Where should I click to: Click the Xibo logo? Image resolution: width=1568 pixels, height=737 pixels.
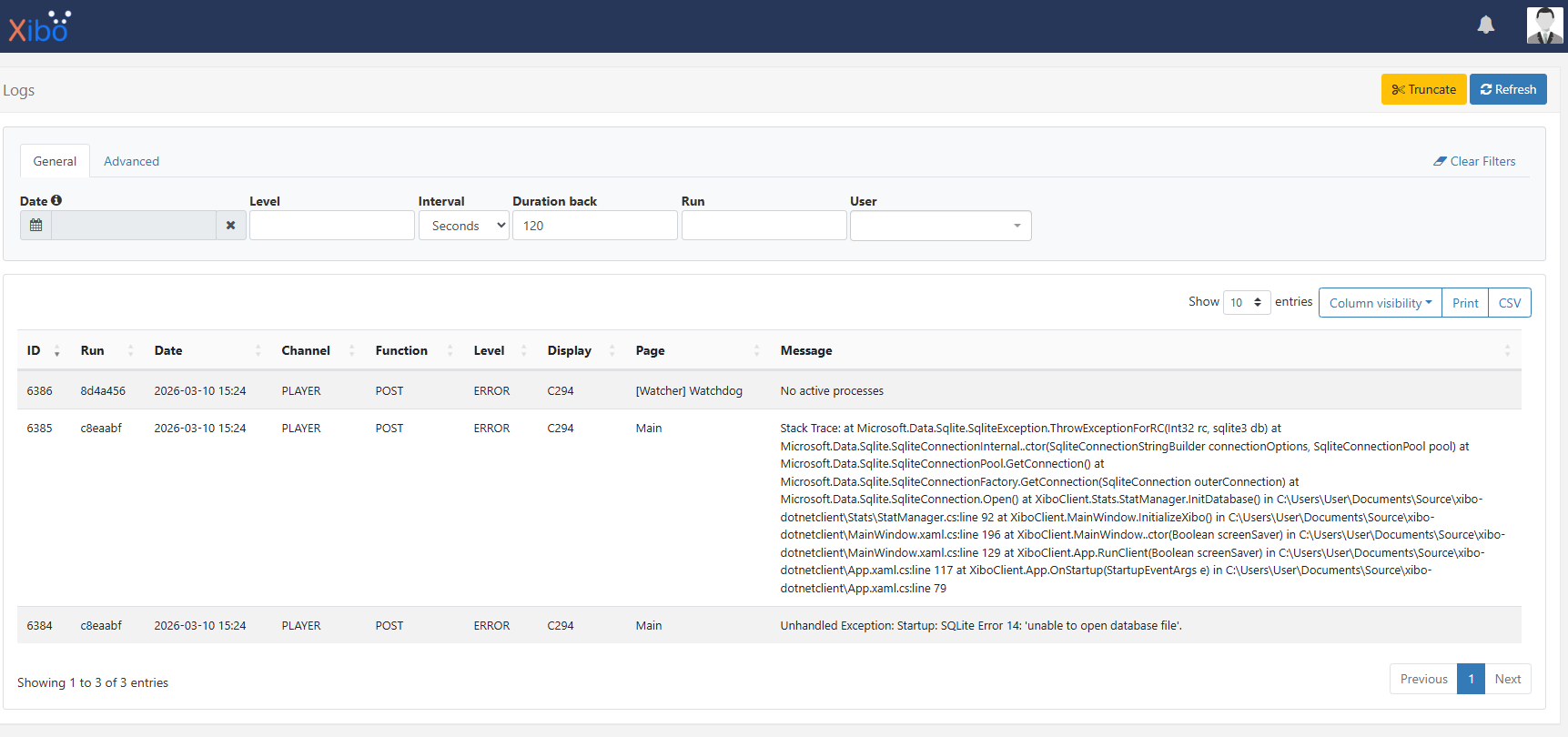tap(39, 27)
